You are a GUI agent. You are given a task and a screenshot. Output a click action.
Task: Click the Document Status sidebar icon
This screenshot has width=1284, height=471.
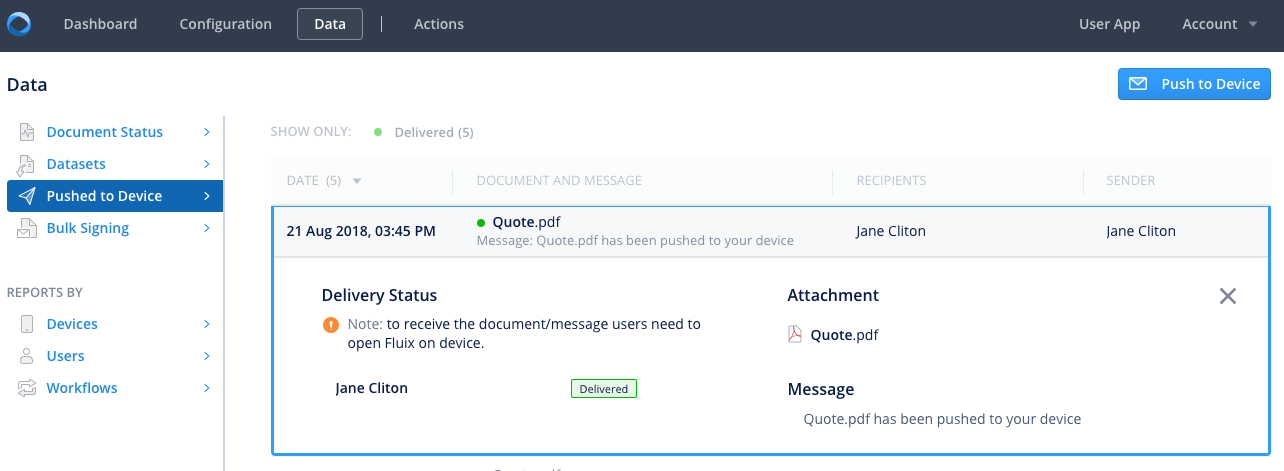(x=27, y=132)
